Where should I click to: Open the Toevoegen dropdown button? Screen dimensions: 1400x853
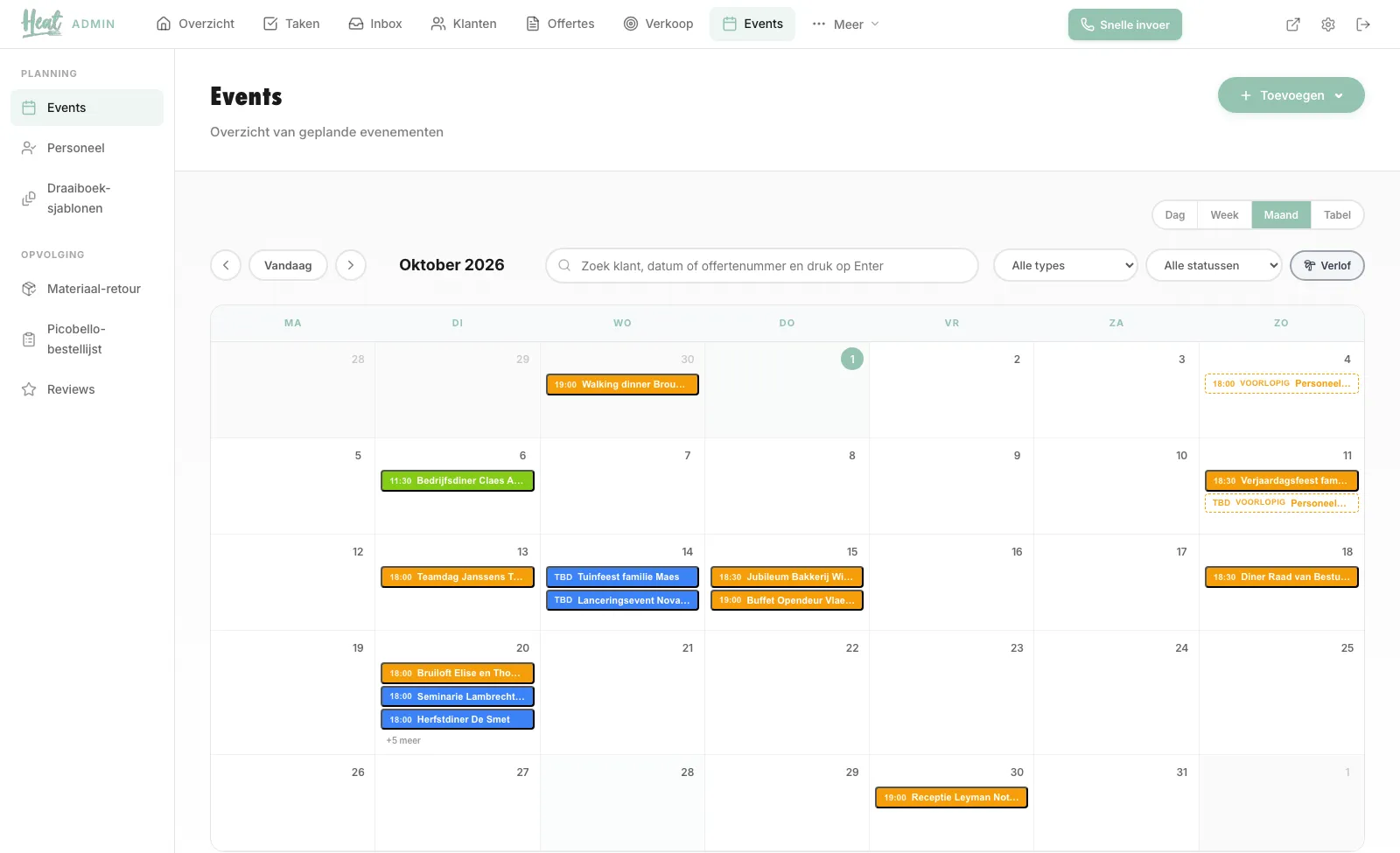1291,95
